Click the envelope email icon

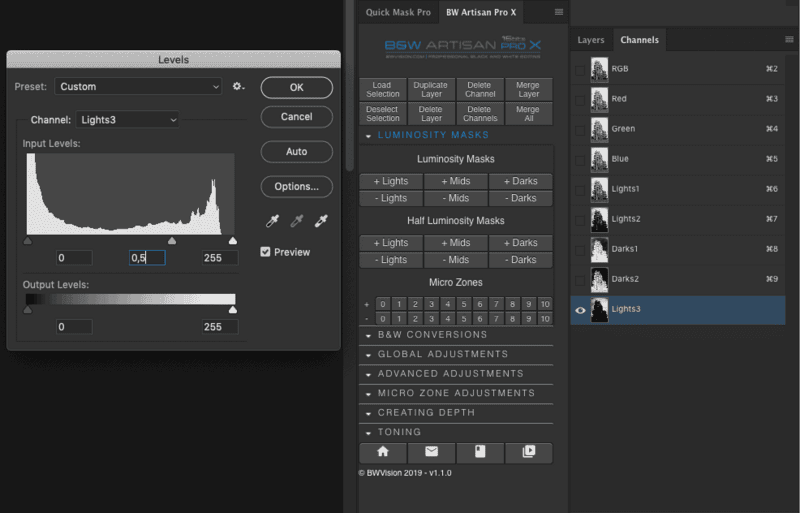click(x=431, y=451)
